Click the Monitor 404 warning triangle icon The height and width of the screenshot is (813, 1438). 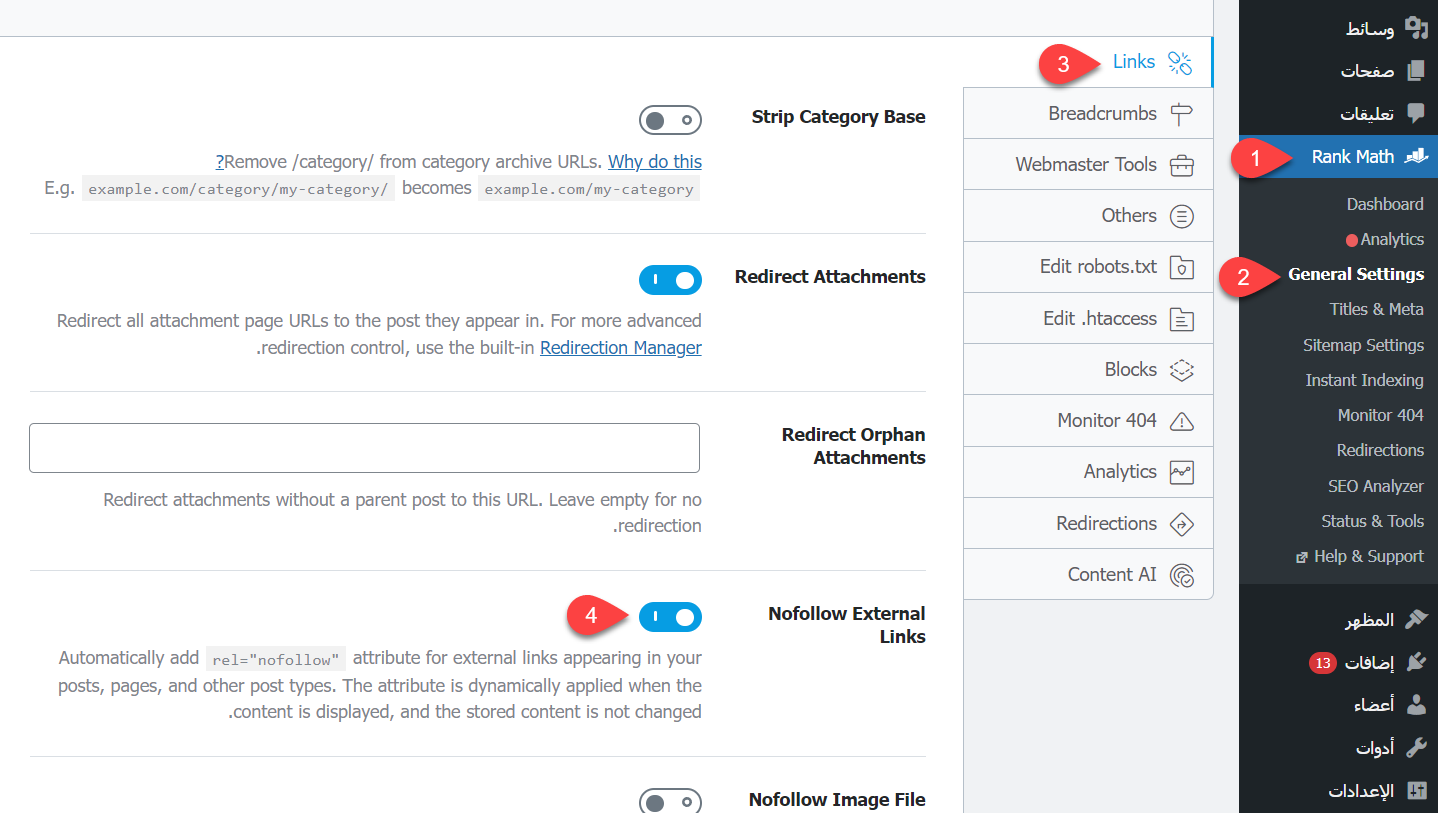(1181, 421)
